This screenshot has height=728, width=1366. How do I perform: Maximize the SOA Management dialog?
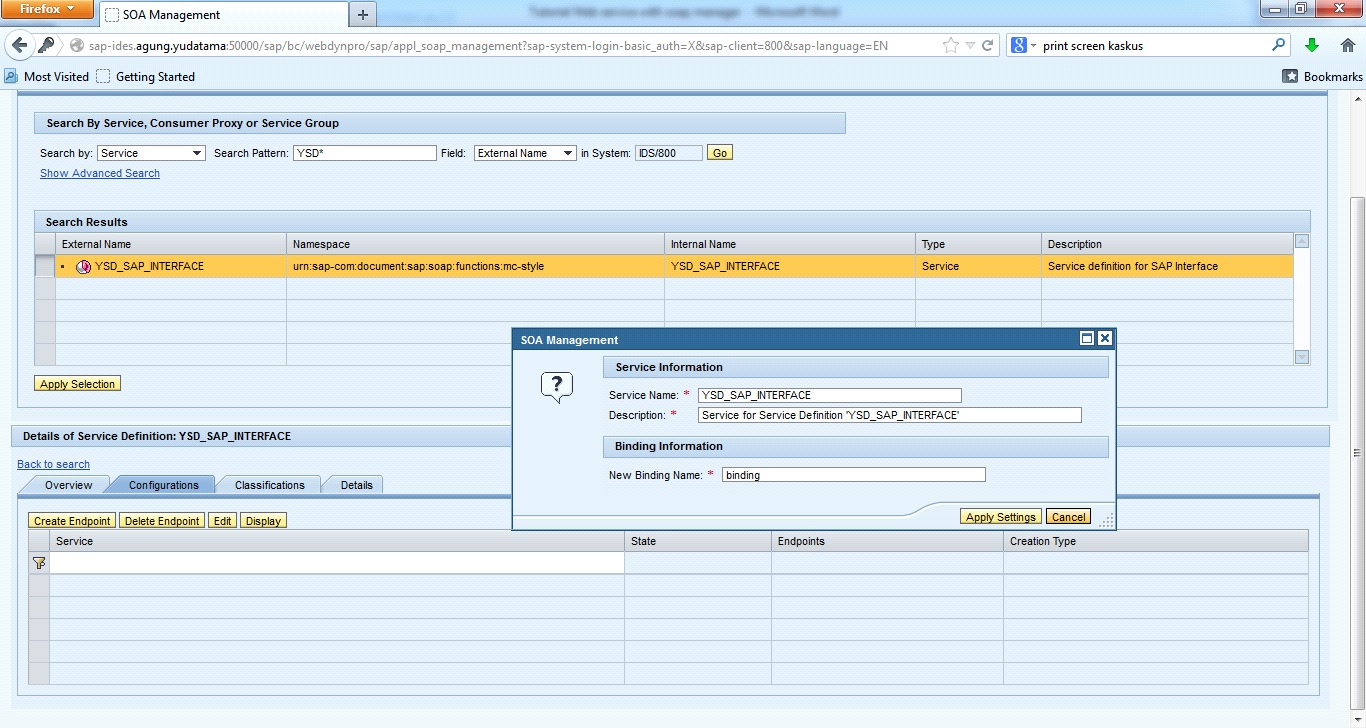tap(1087, 339)
